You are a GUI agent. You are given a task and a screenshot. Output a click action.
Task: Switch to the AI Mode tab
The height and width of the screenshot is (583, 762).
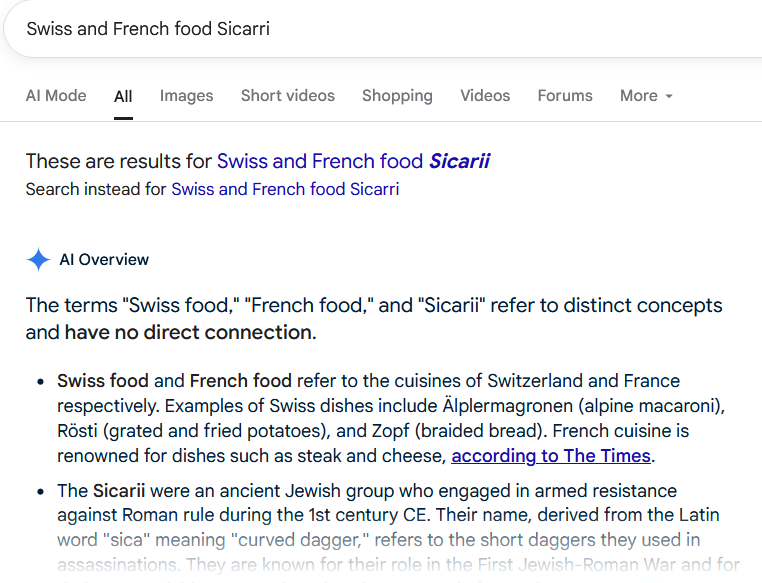coord(56,96)
